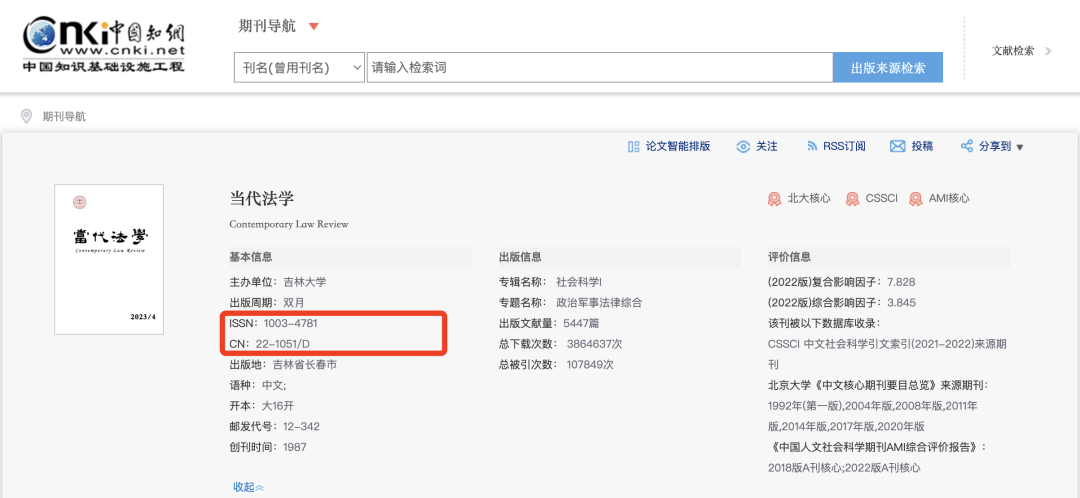Click the 出版来源检索 button
This screenshot has width=1080, height=498.
coord(888,68)
